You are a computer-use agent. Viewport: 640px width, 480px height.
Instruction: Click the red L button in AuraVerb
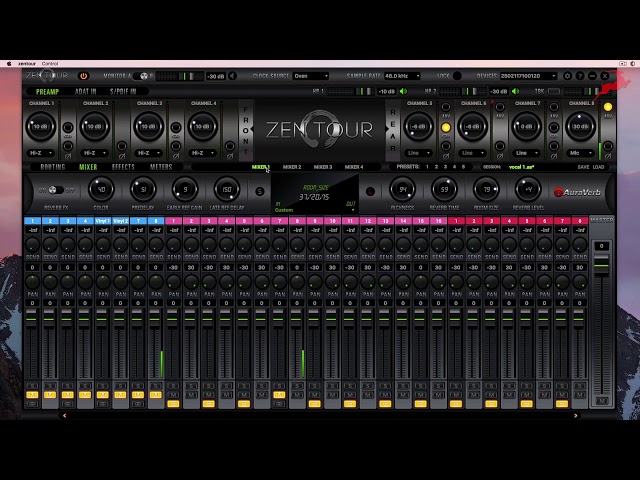[x=370, y=191]
